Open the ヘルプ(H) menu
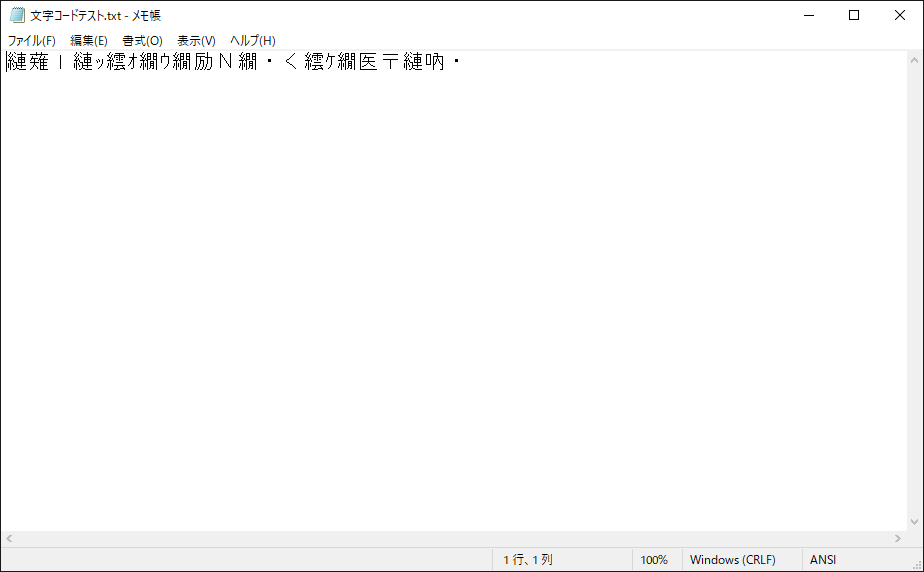 pyautogui.click(x=252, y=41)
